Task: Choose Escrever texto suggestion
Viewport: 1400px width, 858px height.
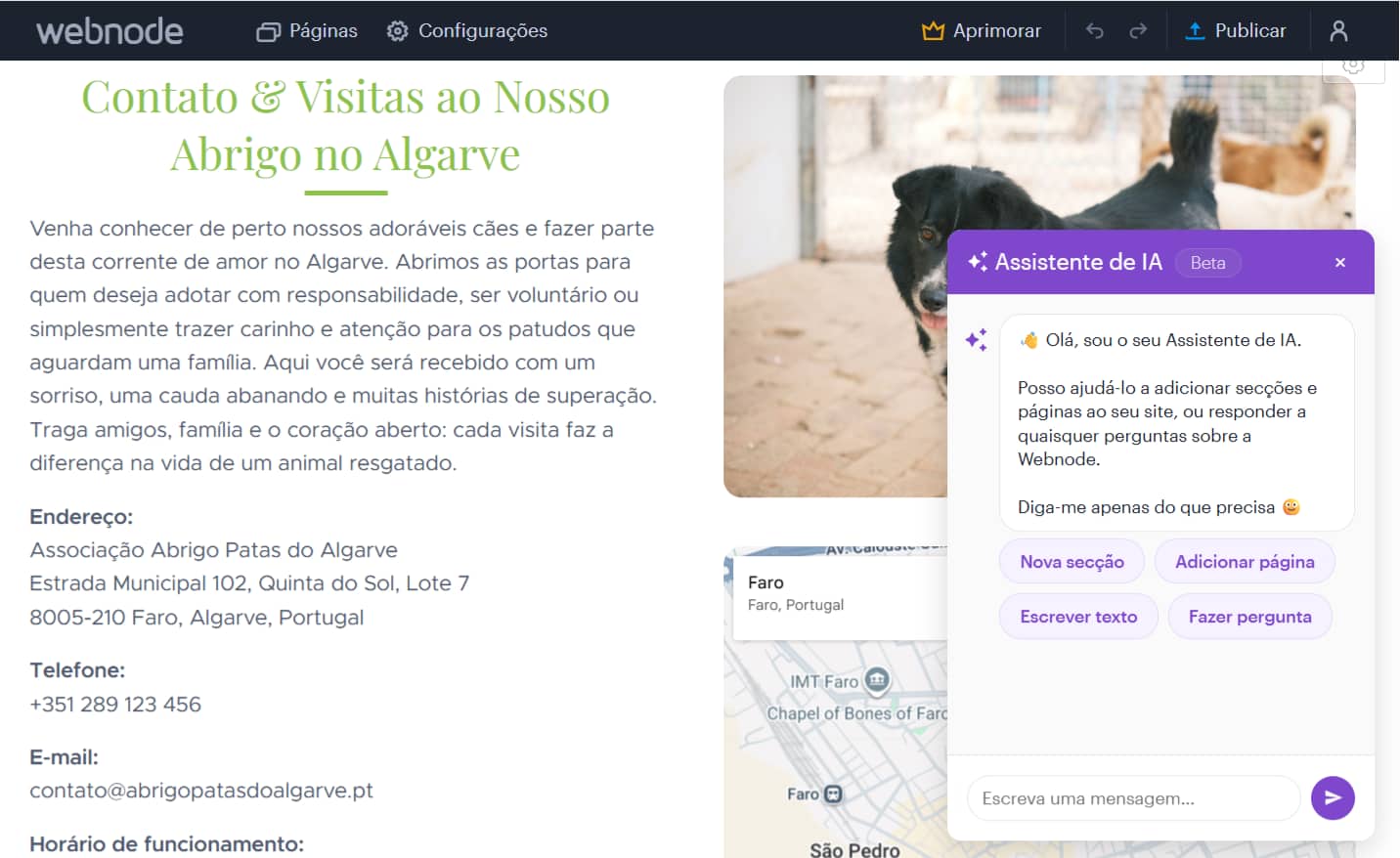Action: click(x=1078, y=617)
